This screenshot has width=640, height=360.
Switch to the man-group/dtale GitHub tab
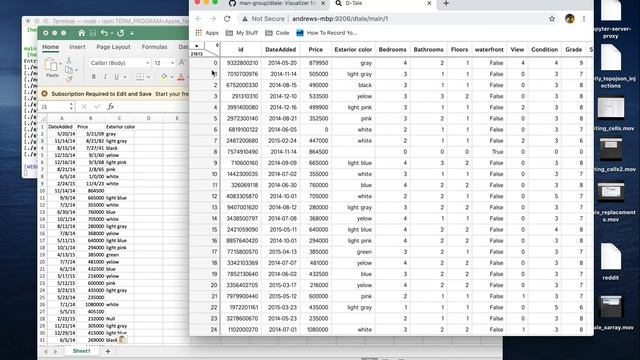pyautogui.click(x=276, y=3)
